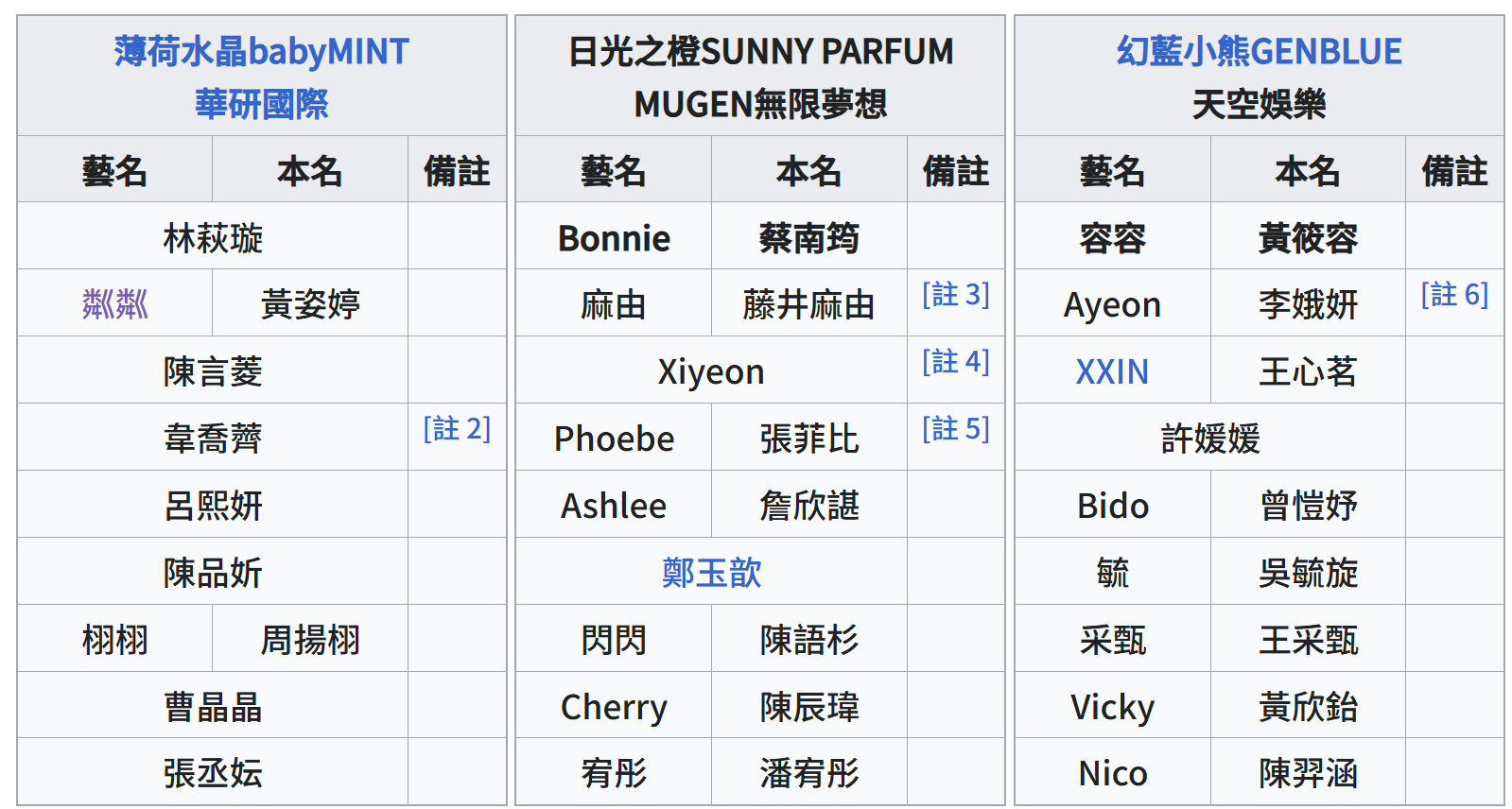The height and width of the screenshot is (809, 1512).
Task: Click the 藤井麻由 real name cell
Action: pos(808,303)
